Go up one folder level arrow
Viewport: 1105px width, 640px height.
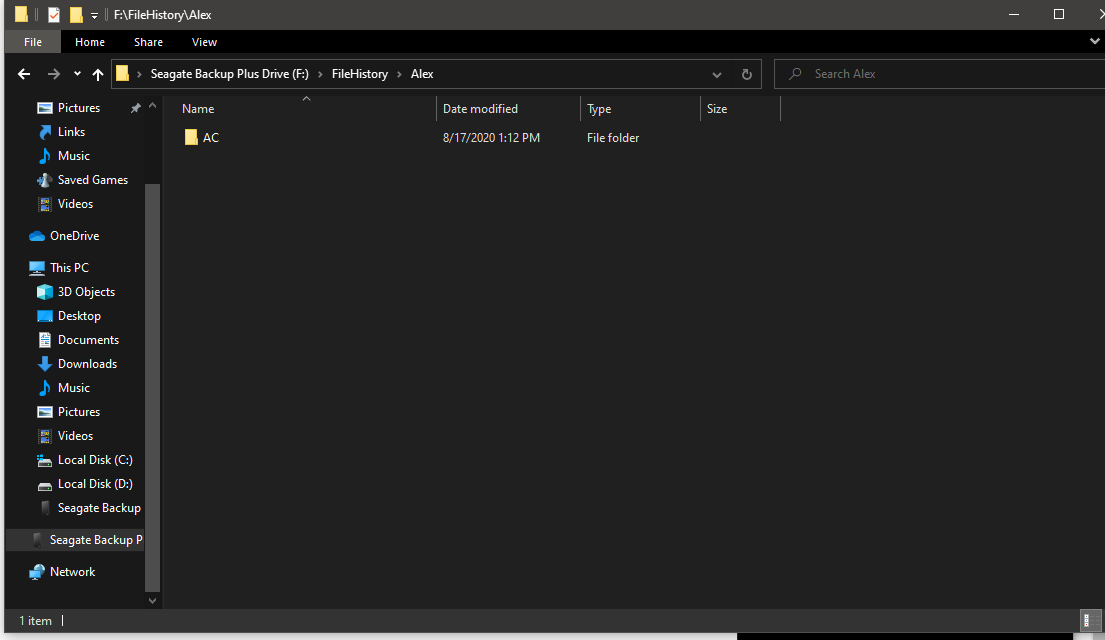pyautogui.click(x=98, y=74)
